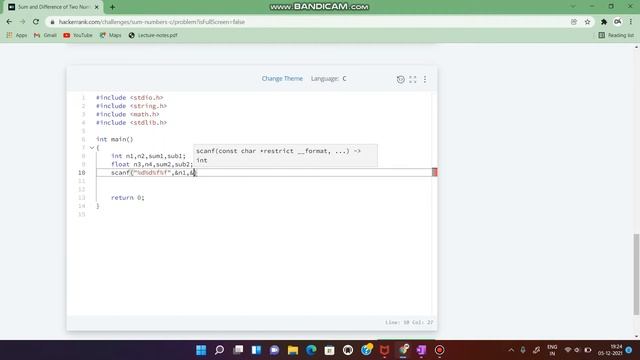640x360 pixels.
Task: Click the red error marker on line 10
Action: pos(434,172)
